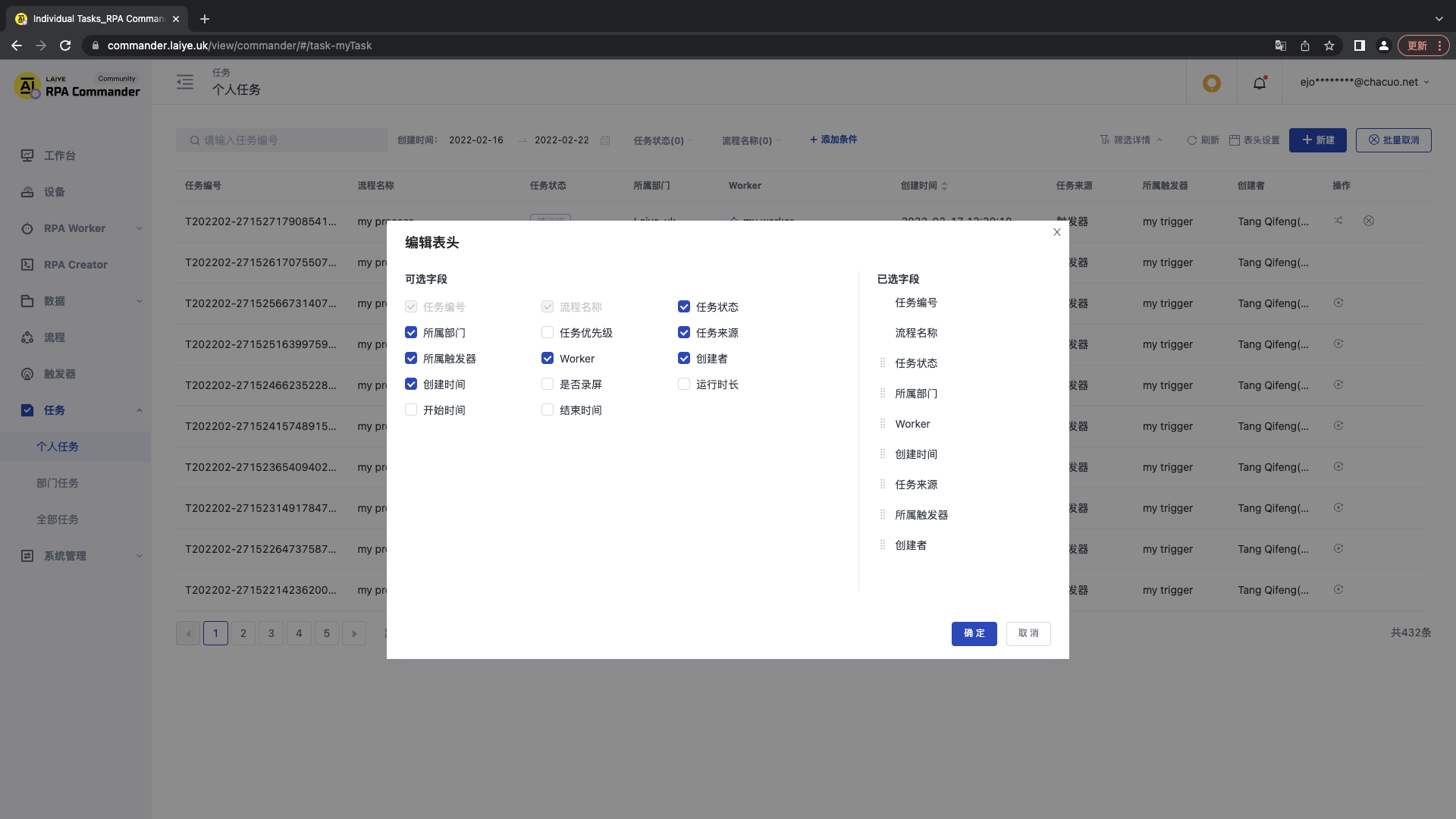Screen dimensions: 1456x819
Task: Open 设备 in the sidebar
Action: coord(76,192)
